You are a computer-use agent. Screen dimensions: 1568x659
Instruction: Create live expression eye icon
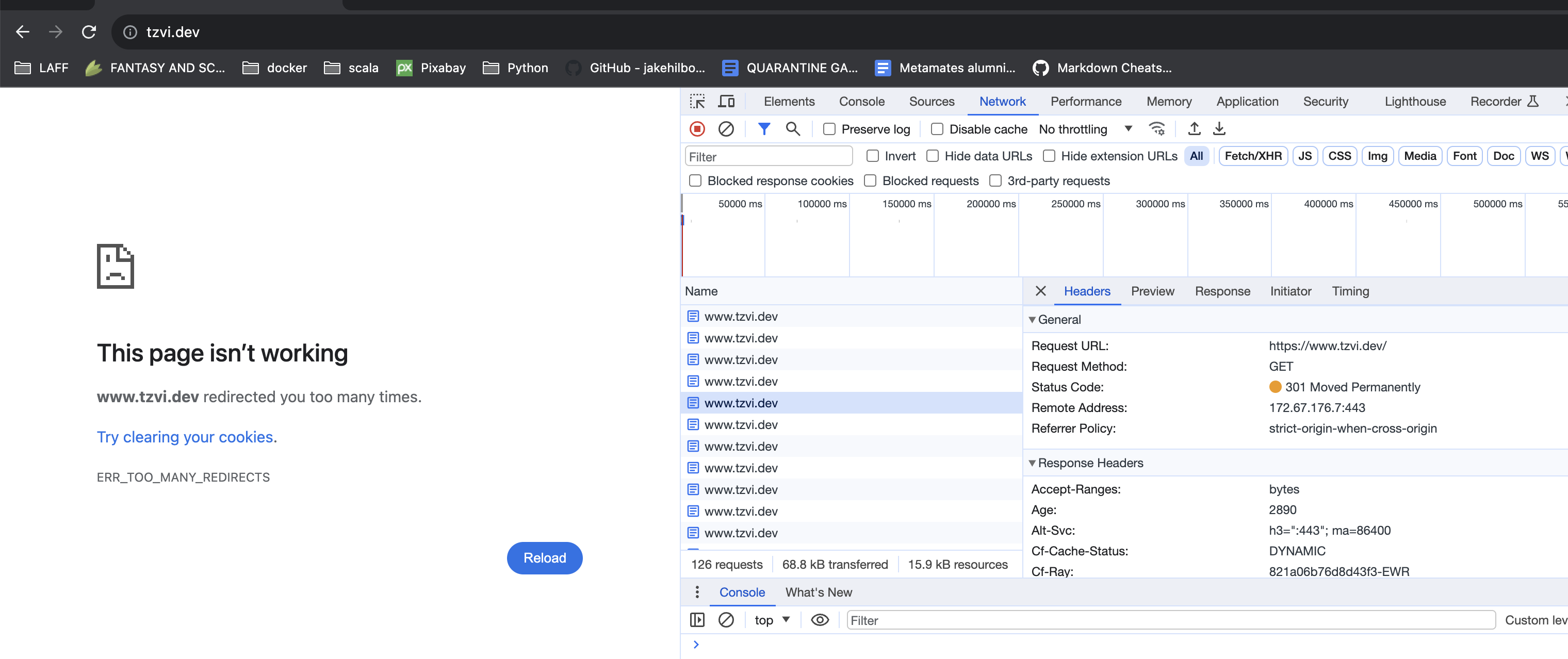coord(820,620)
